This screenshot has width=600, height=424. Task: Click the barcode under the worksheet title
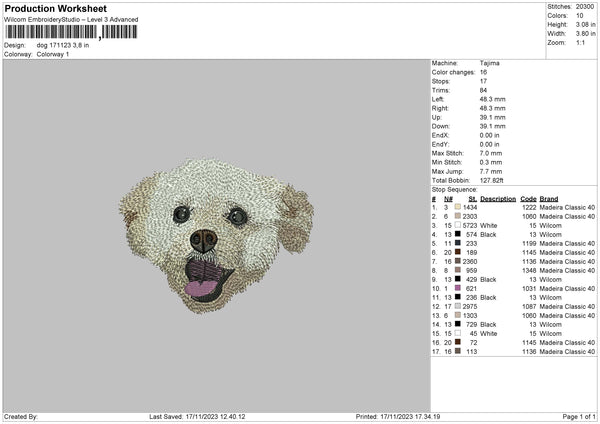tap(68, 32)
